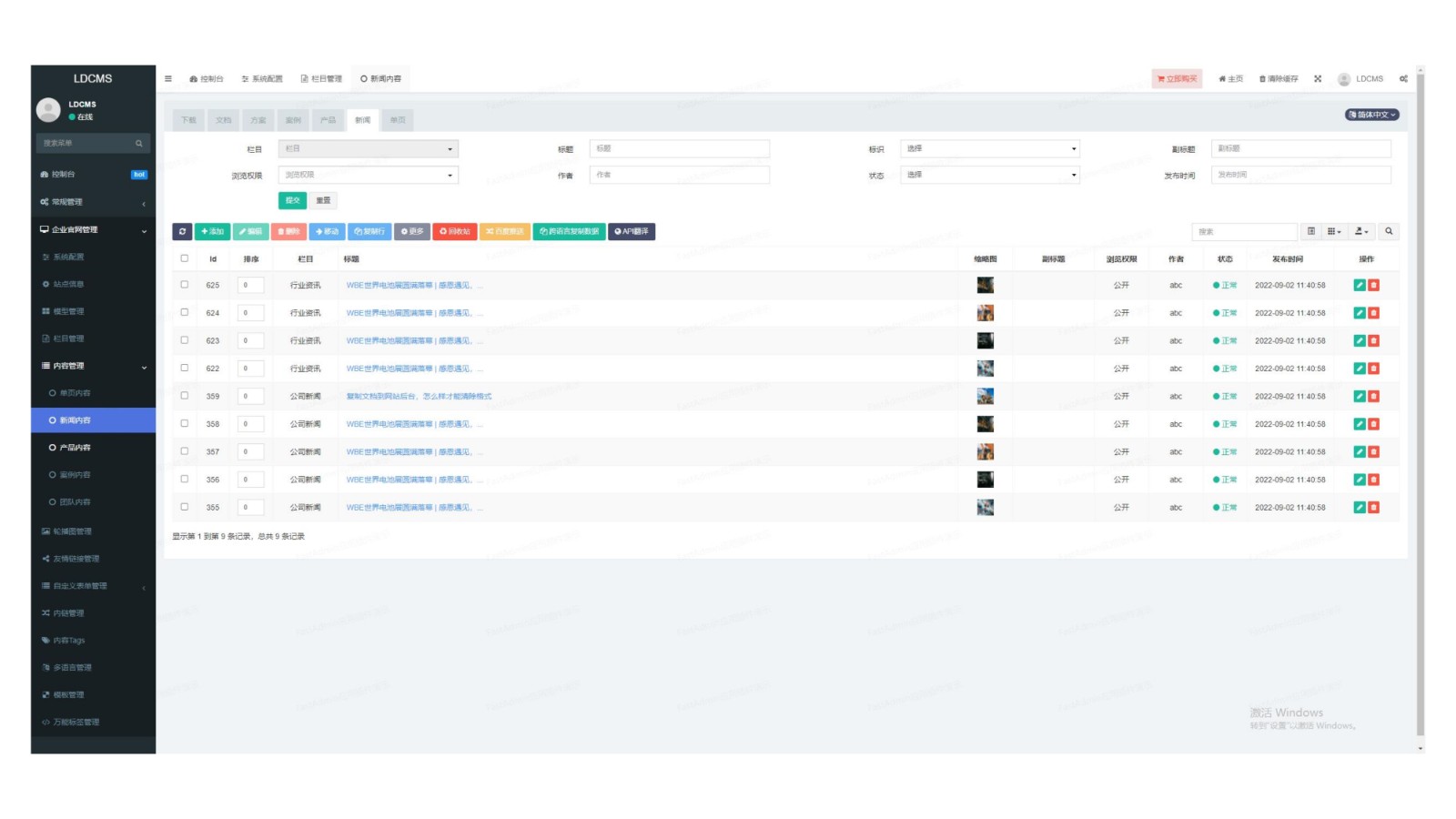Open the 简体中文 language switcher

click(1372, 115)
